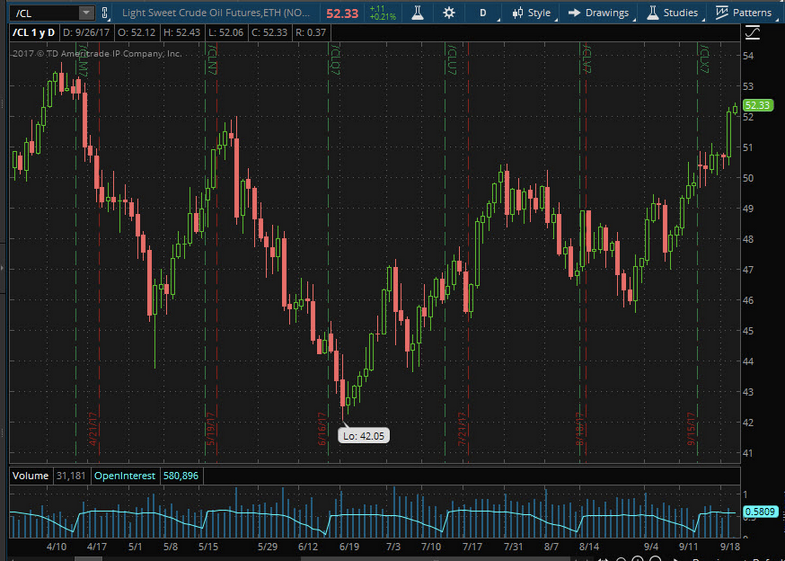Click the Volume study label
This screenshot has width=785, height=561.
pyautogui.click(x=31, y=476)
